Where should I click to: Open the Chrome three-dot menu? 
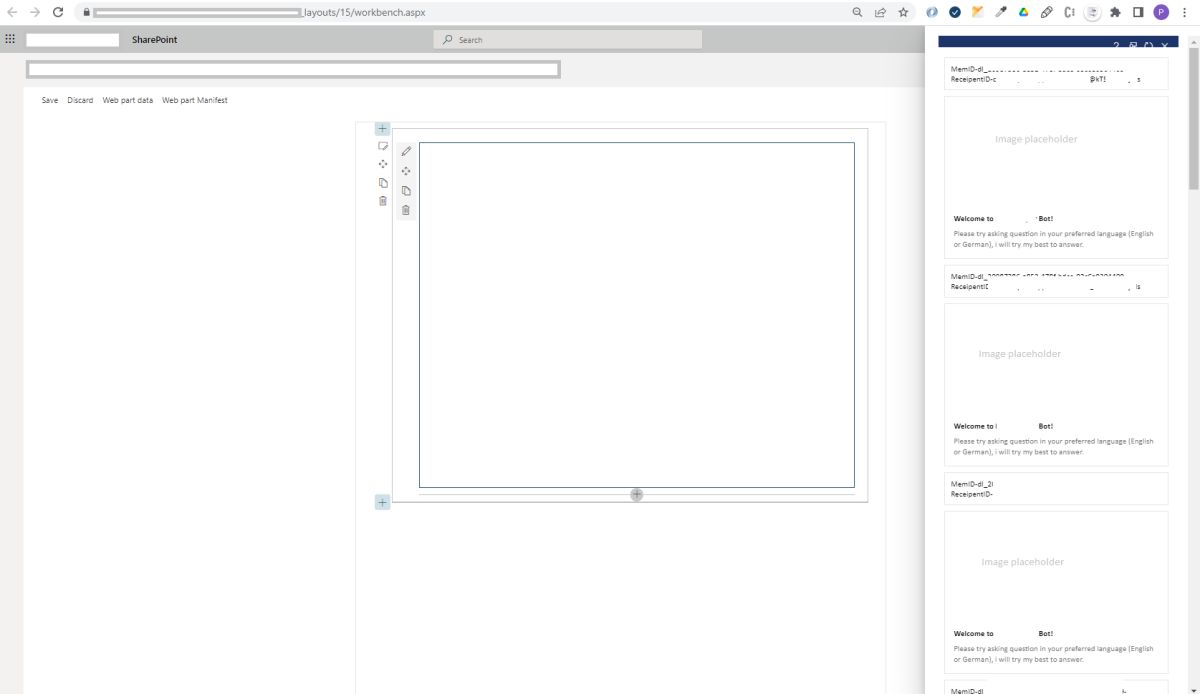tap(1185, 12)
